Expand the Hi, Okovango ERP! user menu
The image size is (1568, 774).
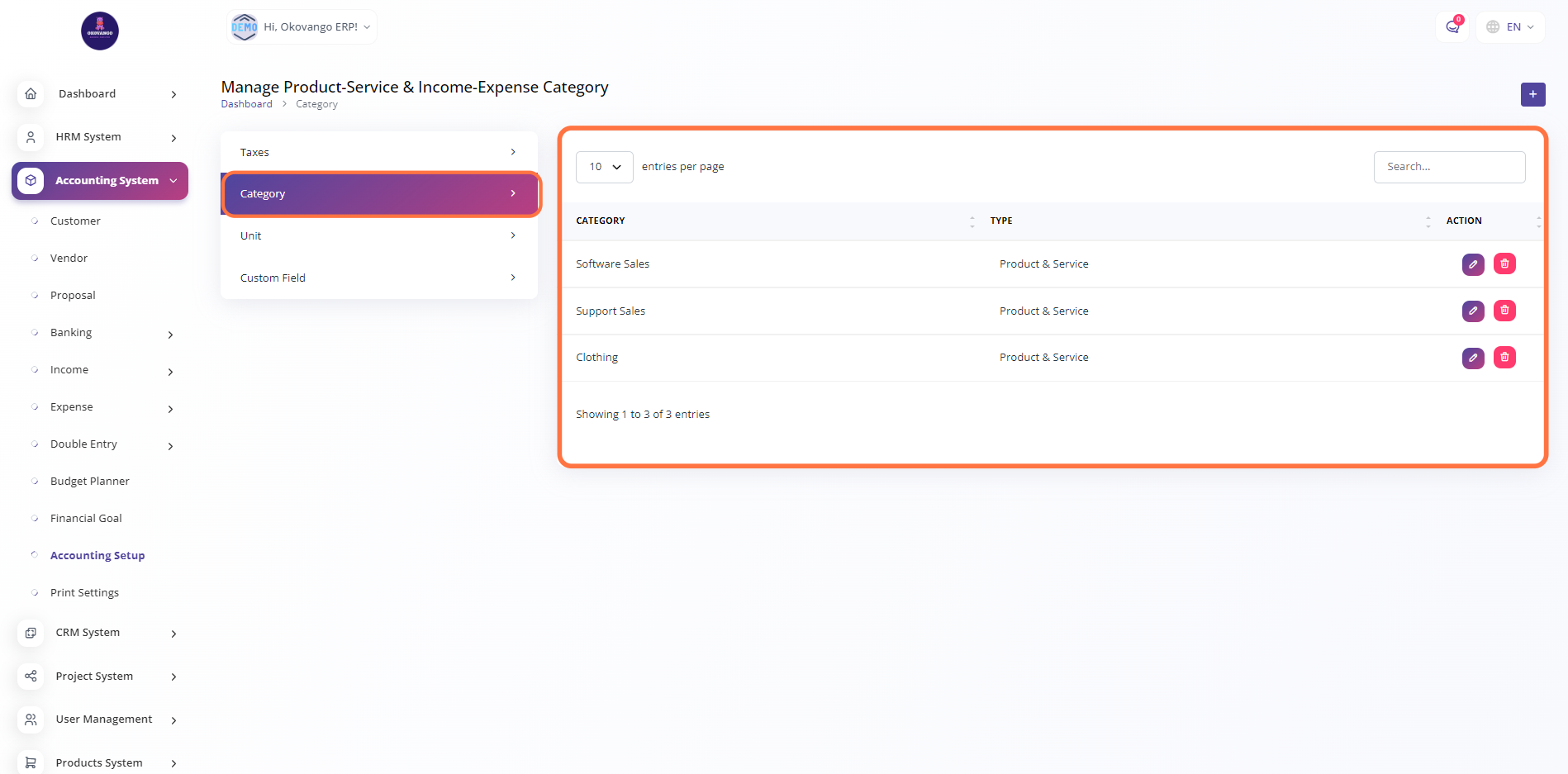coord(302,27)
